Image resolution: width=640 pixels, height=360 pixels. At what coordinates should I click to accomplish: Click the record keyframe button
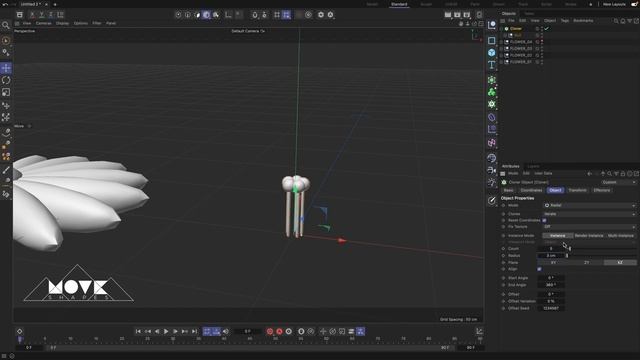coord(270,331)
